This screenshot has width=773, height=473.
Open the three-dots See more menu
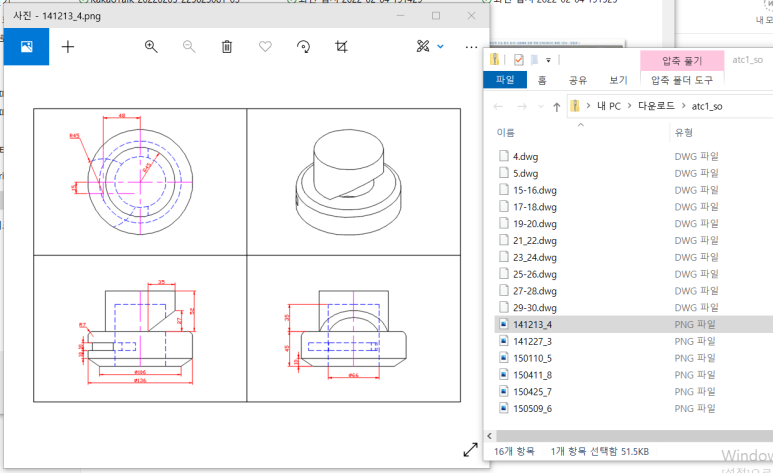471,47
